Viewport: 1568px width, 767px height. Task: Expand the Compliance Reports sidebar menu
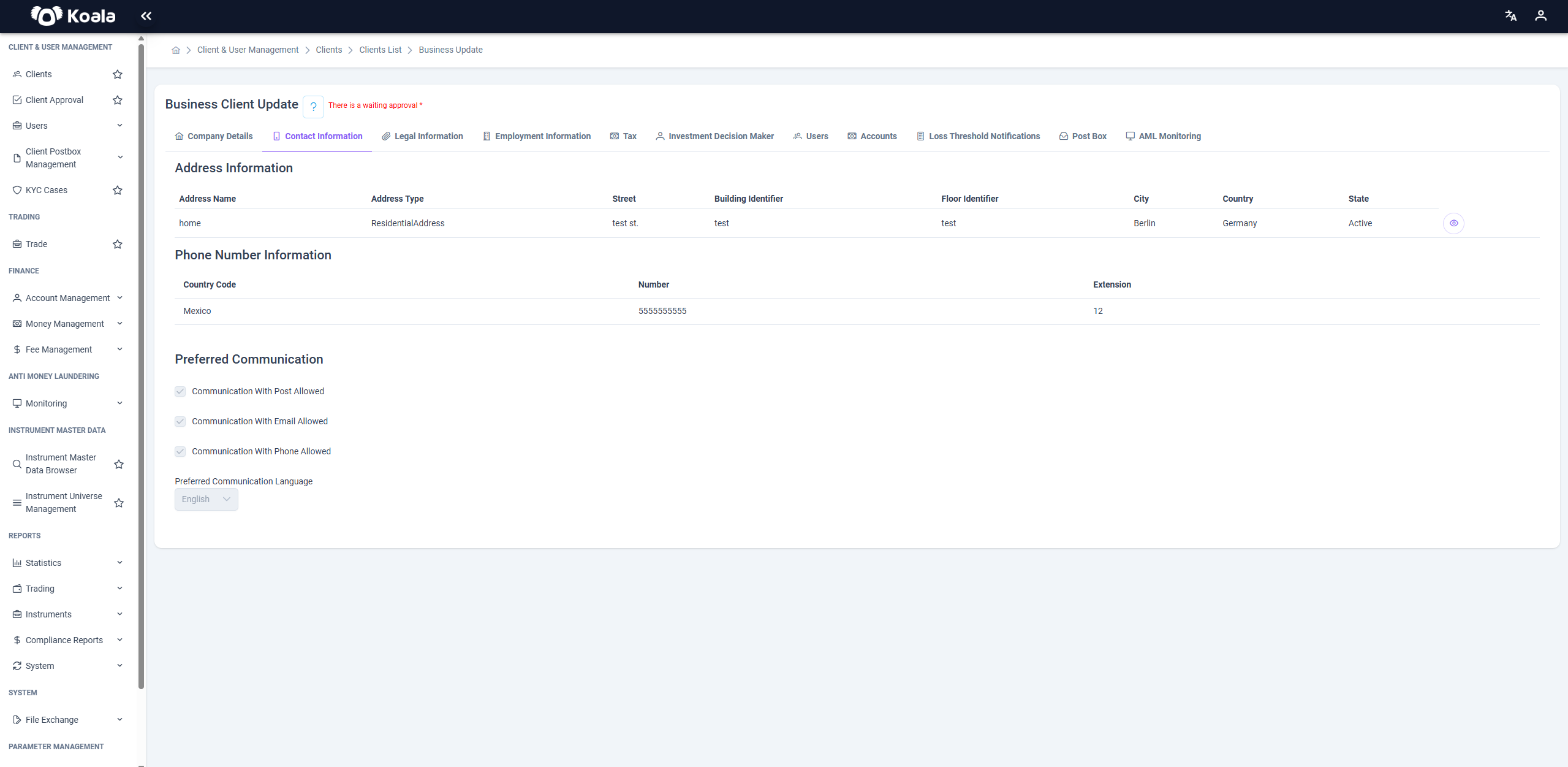(x=68, y=640)
